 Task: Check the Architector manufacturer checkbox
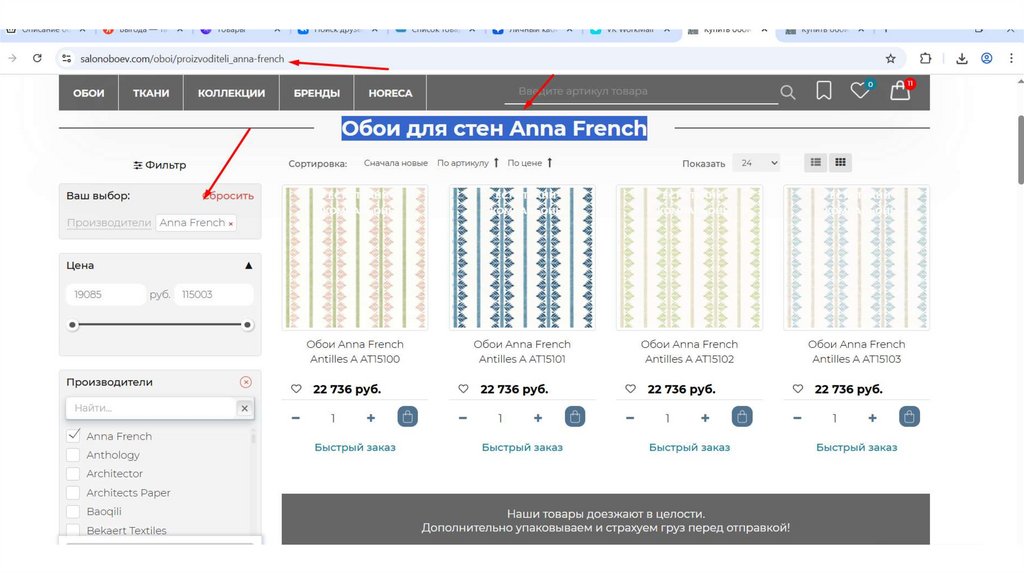[x=73, y=473]
